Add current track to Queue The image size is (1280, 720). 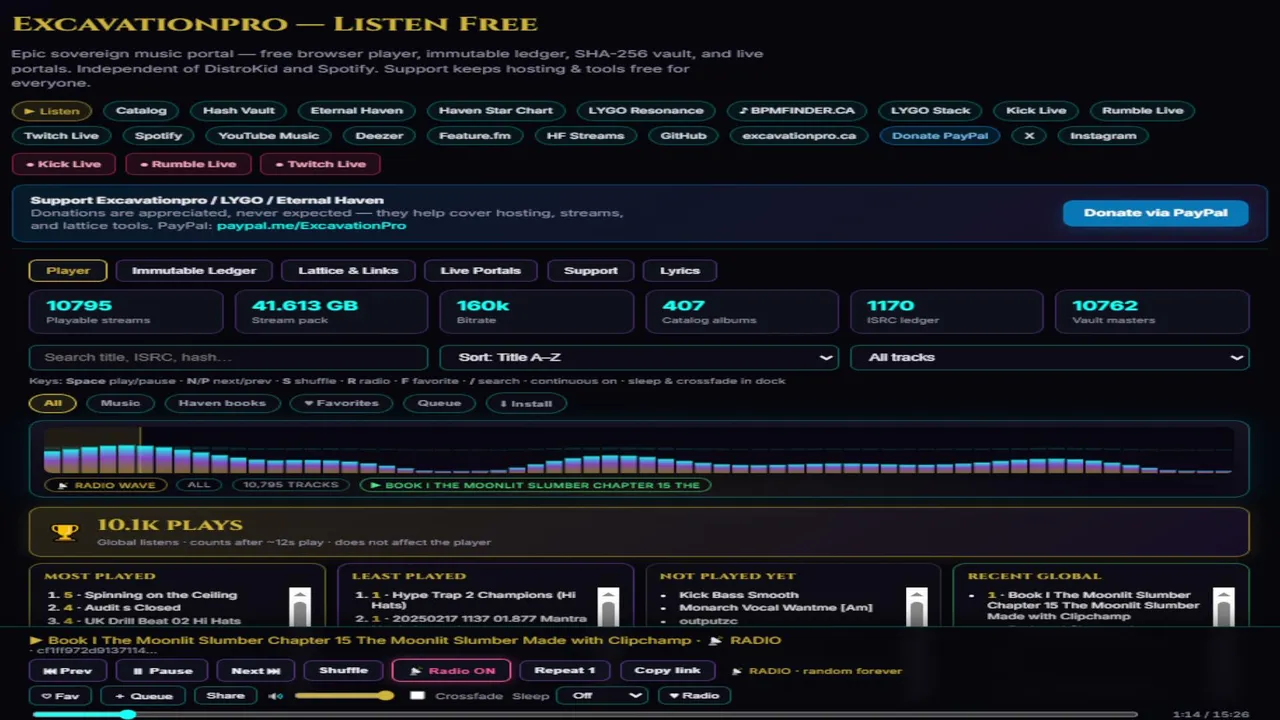[143, 696]
